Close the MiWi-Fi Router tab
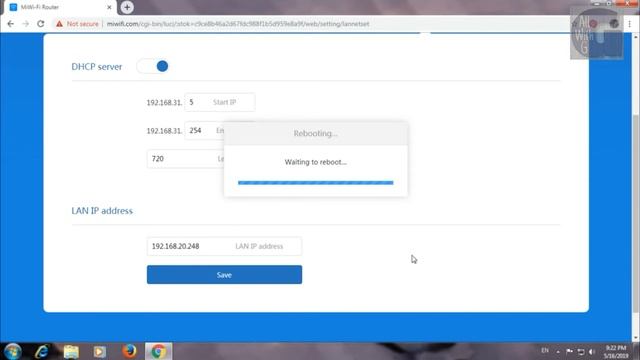Viewport: 640px width, 360px height. (109, 7)
